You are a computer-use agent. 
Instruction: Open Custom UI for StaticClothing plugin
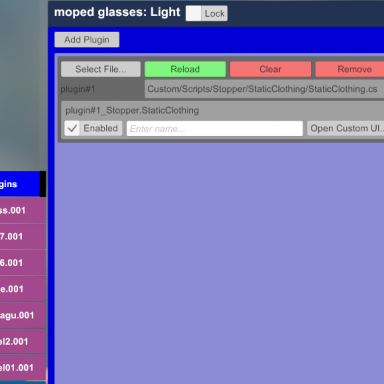[345, 128]
